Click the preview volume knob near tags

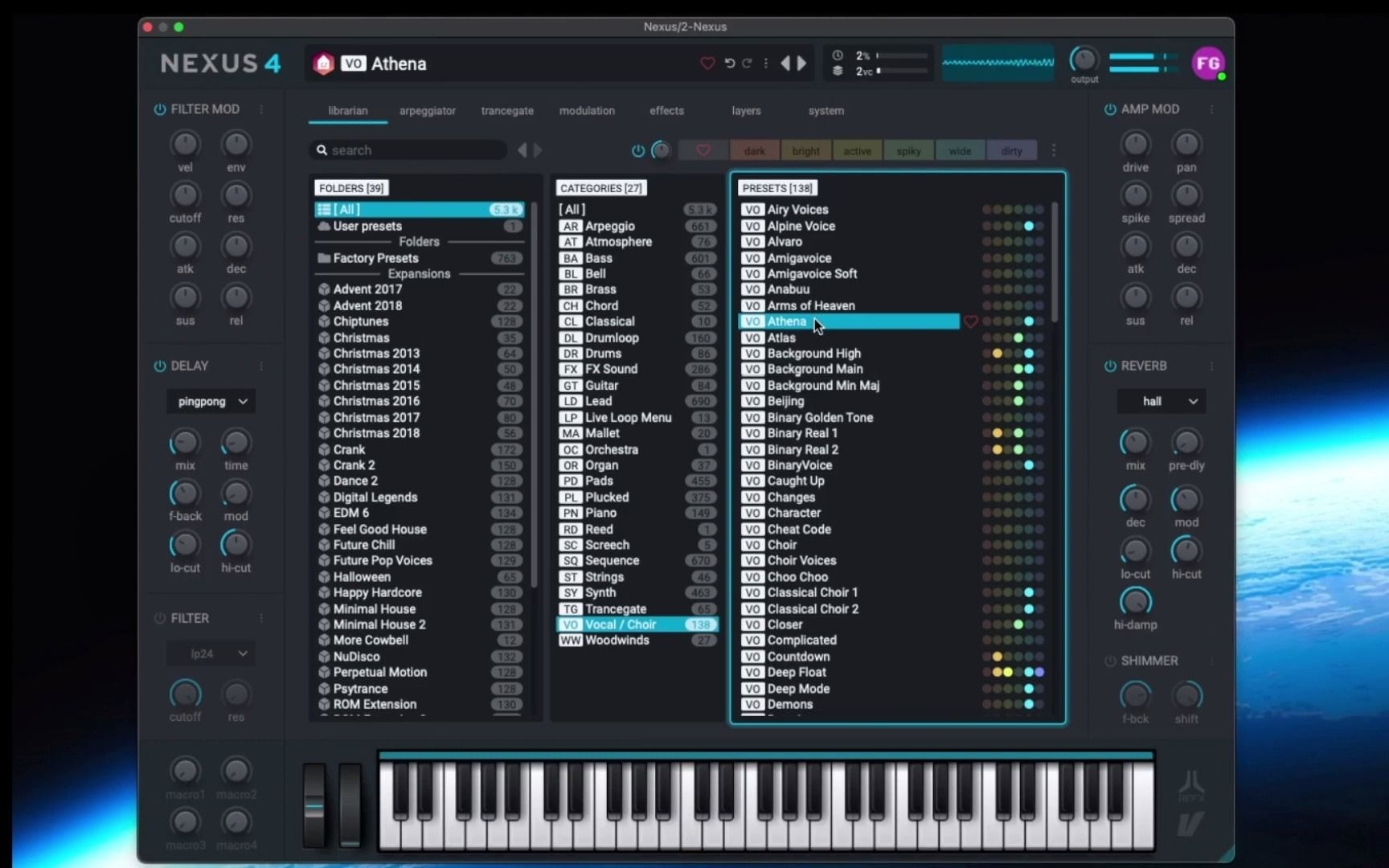(661, 150)
